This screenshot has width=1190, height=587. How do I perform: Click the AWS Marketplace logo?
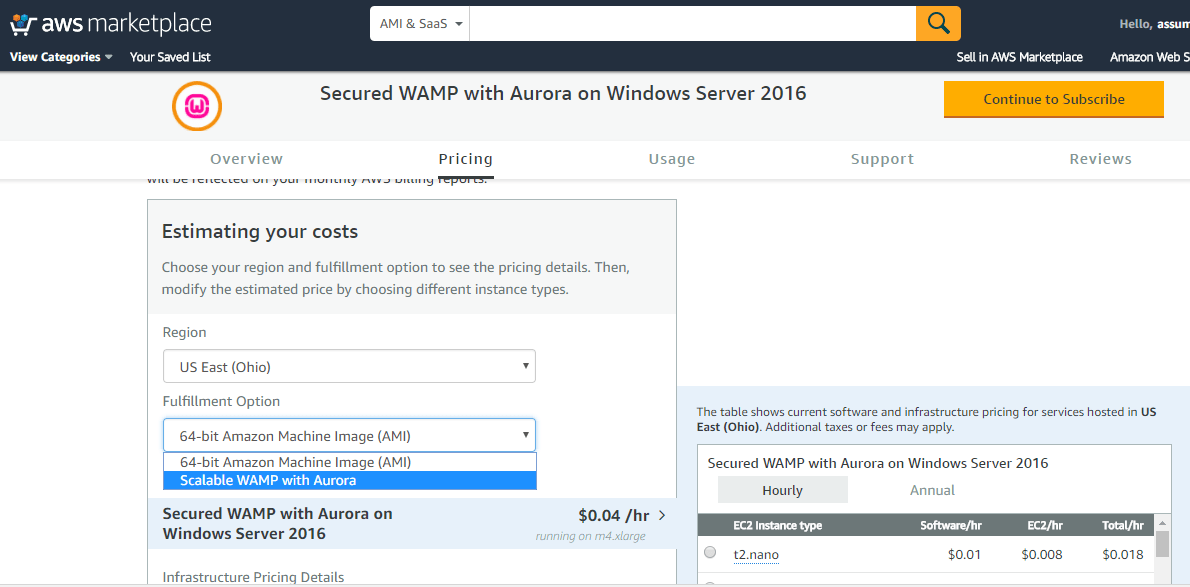pos(110,24)
